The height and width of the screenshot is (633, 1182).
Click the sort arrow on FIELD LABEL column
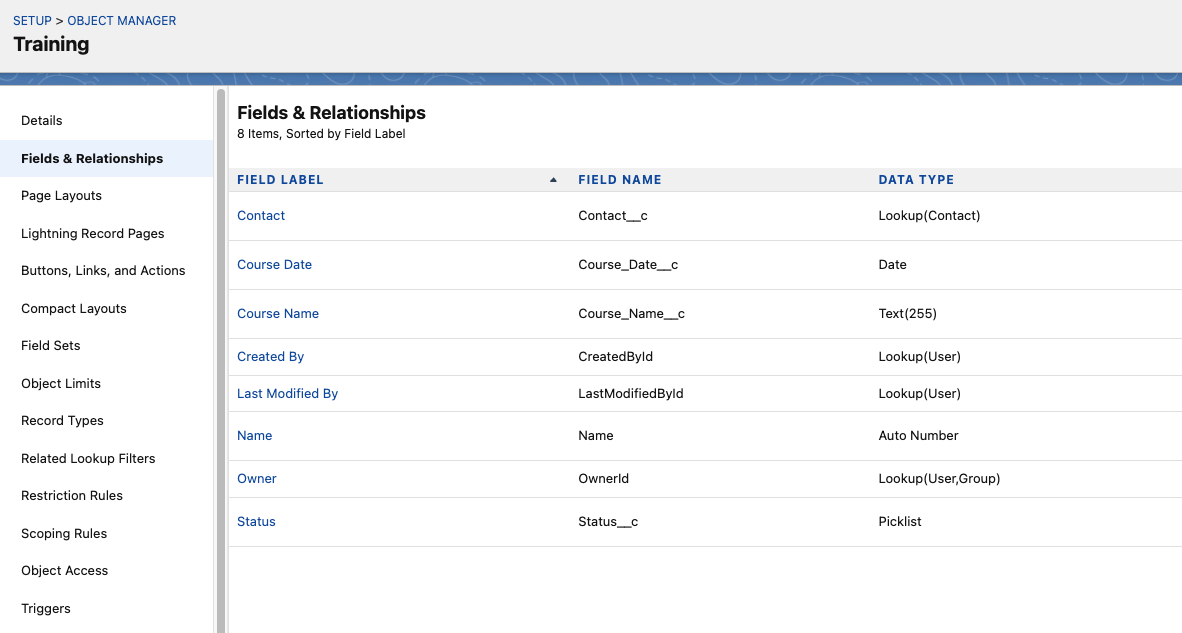coord(552,179)
